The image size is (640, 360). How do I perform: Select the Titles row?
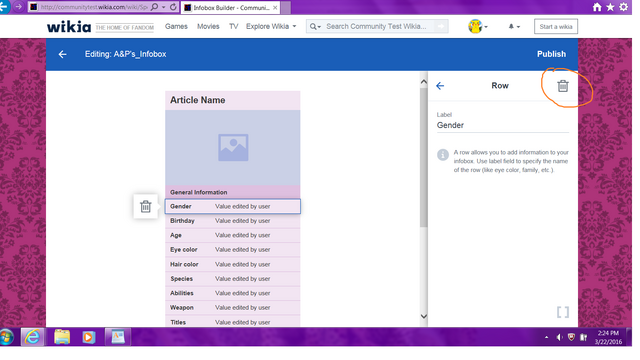pos(233,321)
